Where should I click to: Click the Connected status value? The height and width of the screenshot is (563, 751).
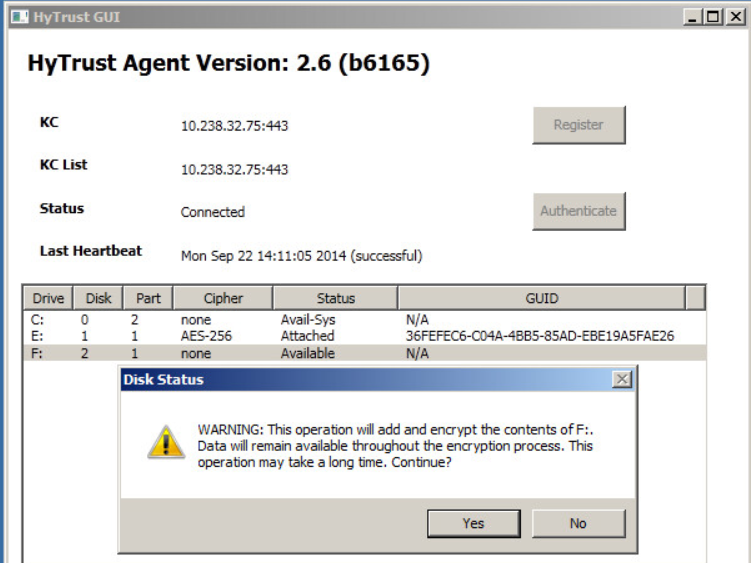[x=213, y=212]
